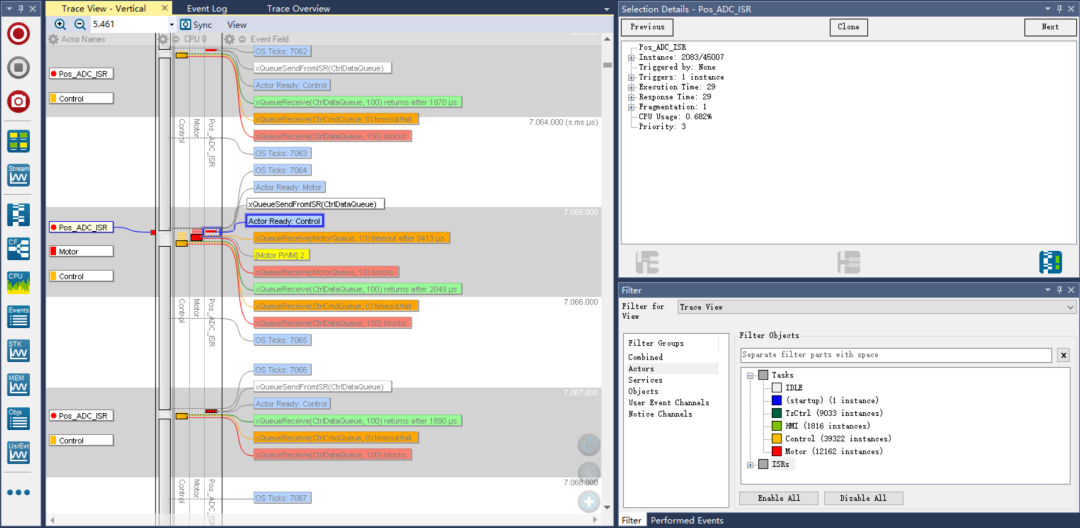
Task: Switch to the Trace Overview tab
Action: point(298,8)
